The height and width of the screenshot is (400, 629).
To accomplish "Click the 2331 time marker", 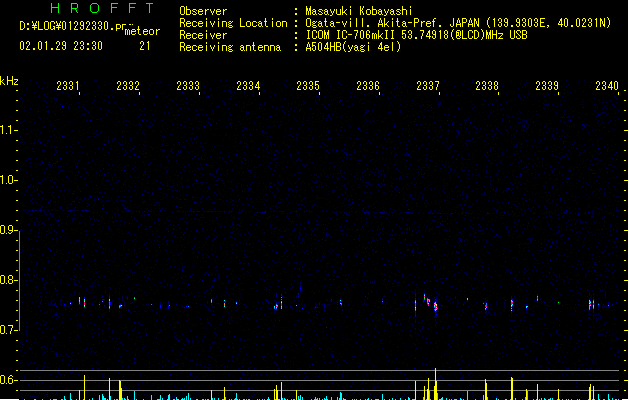I will [68, 86].
